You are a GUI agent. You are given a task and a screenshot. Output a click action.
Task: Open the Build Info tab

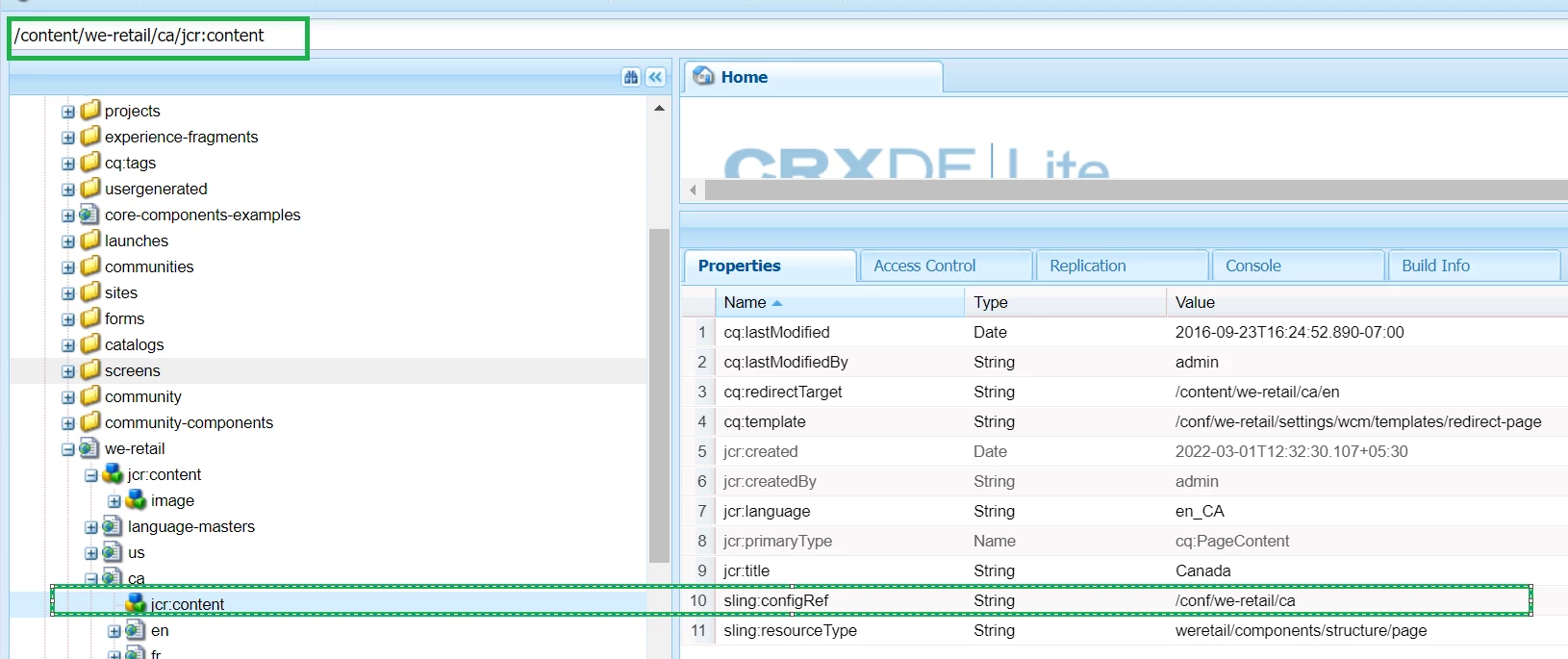[1475, 266]
